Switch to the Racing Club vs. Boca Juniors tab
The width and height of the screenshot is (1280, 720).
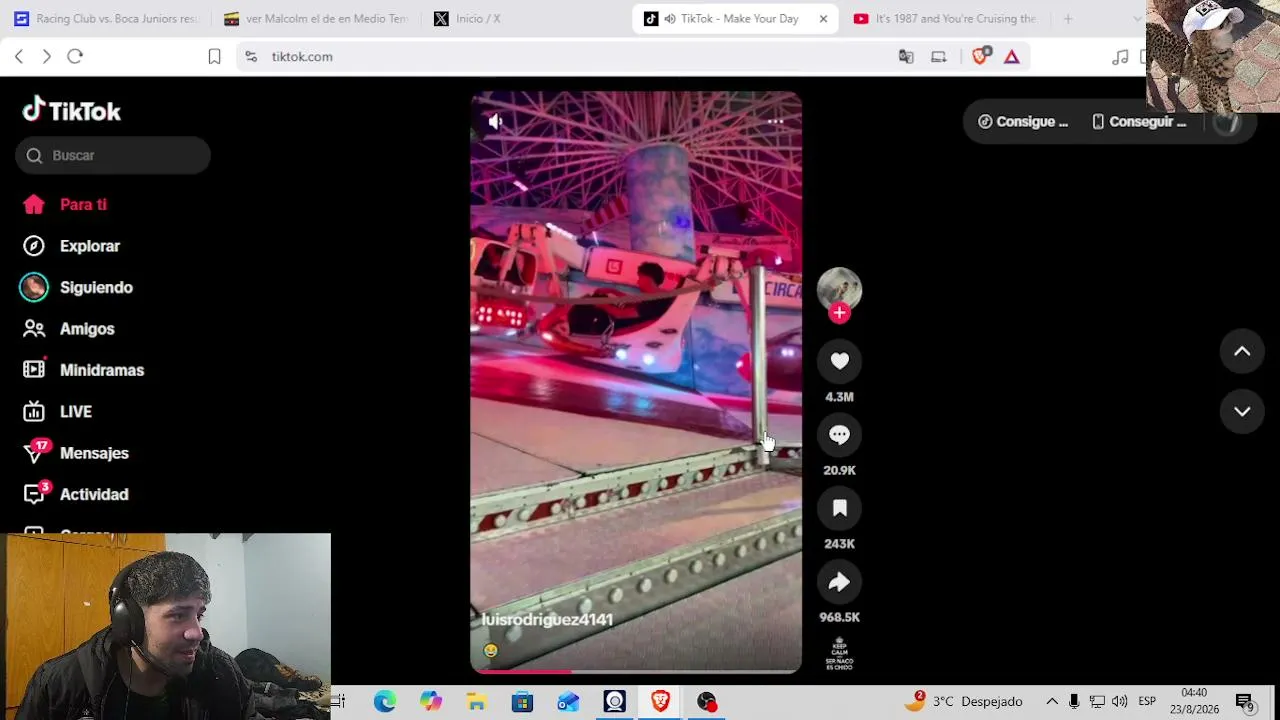pos(106,18)
